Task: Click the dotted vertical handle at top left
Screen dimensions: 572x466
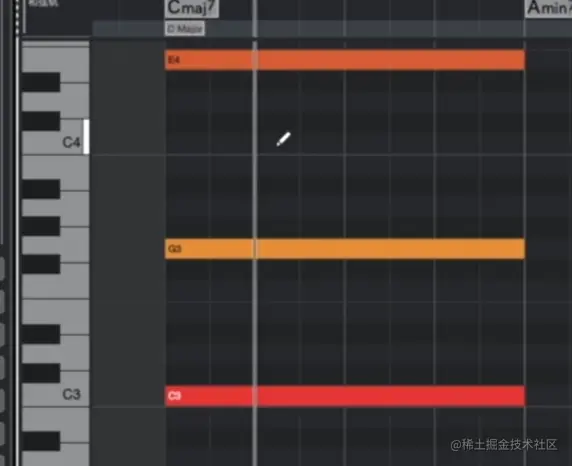Action: 17,16
